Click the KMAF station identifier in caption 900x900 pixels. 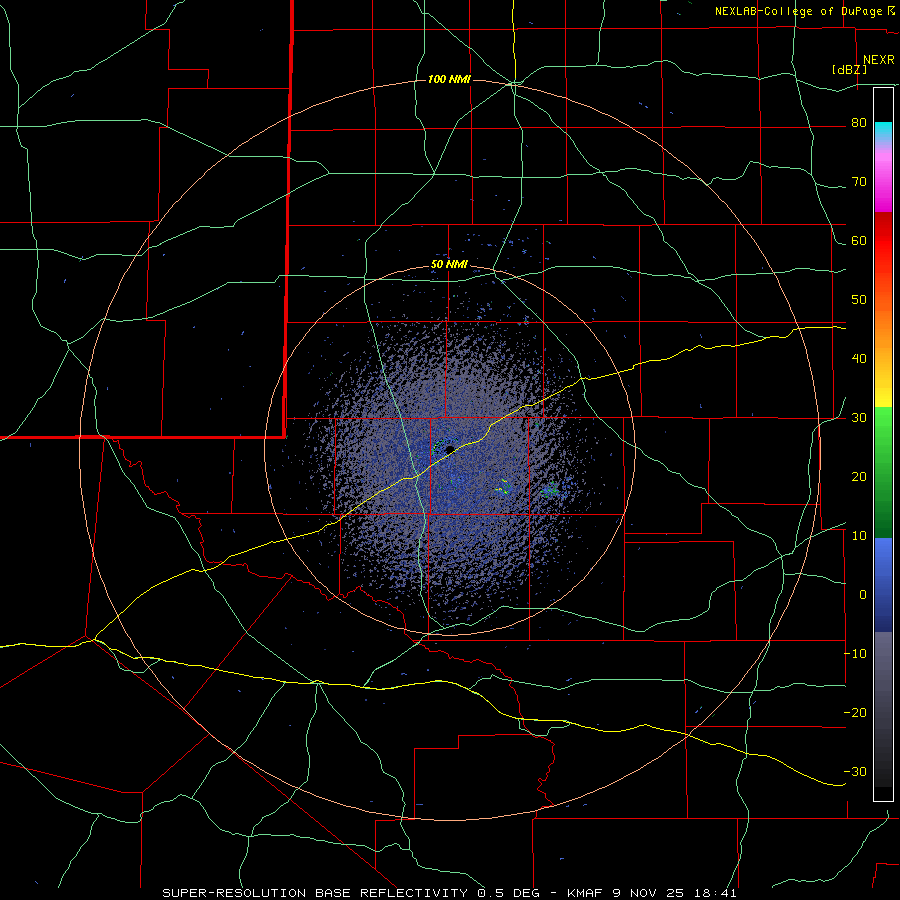click(x=587, y=893)
